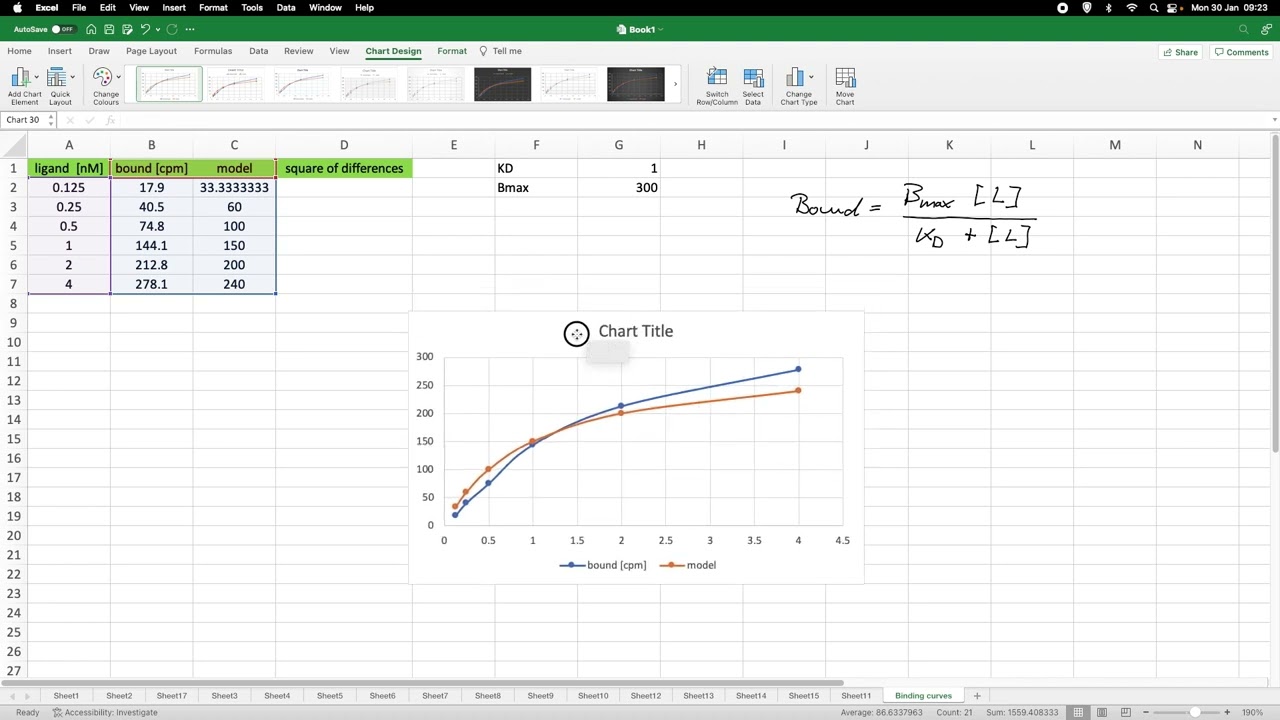The width and height of the screenshot is (1280, 720).
Task: Click Change Chart Type
Action: (798, 87)
